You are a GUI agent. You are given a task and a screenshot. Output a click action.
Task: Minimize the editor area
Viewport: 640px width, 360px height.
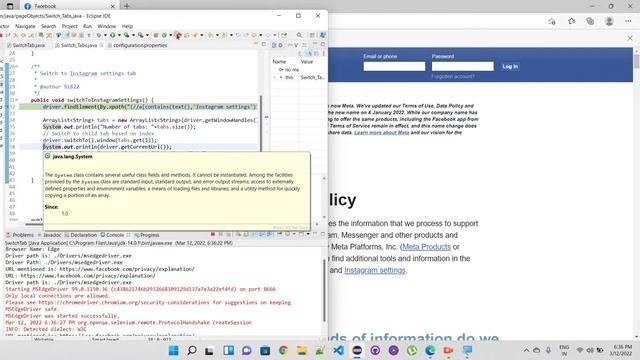point(256,44)
